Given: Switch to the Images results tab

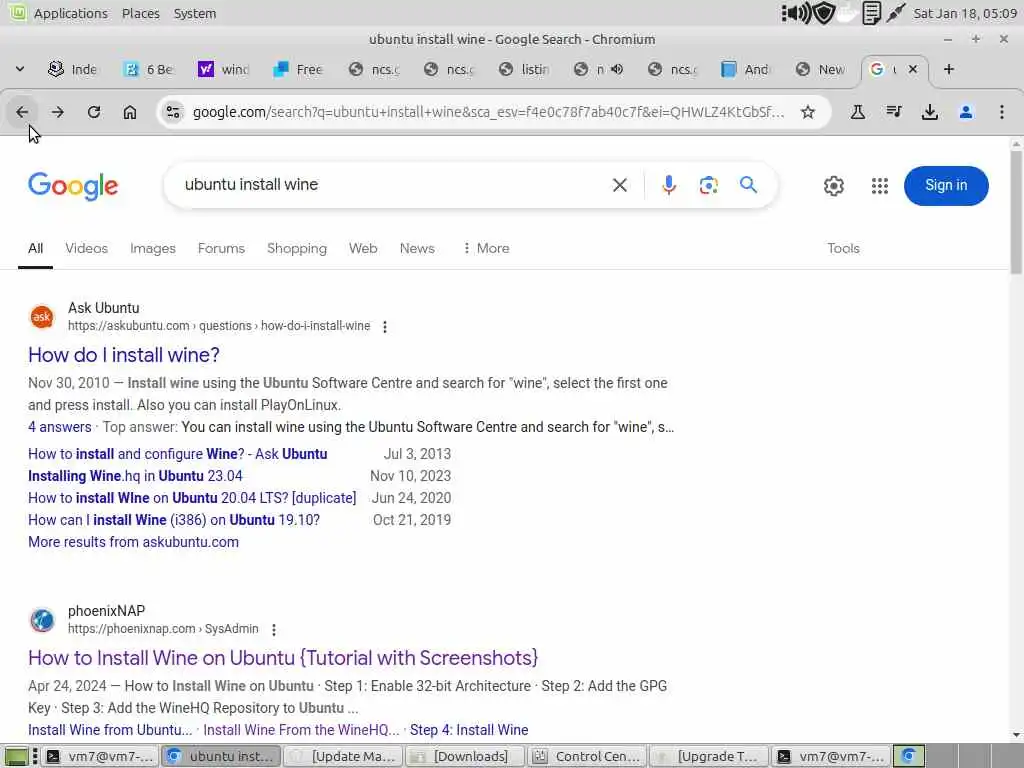Looking at the screenshot, I should point(153,248).
